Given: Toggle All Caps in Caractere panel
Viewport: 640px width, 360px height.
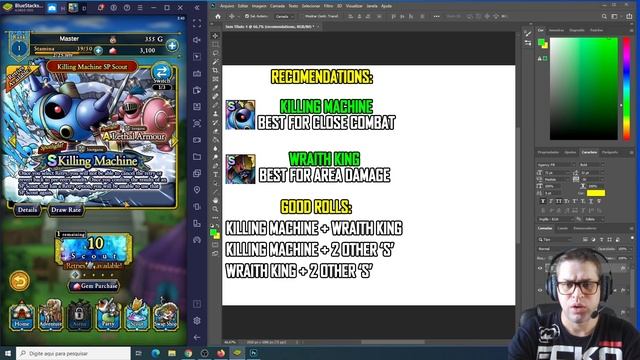Looking at the screenshot, I should point(559,201).
